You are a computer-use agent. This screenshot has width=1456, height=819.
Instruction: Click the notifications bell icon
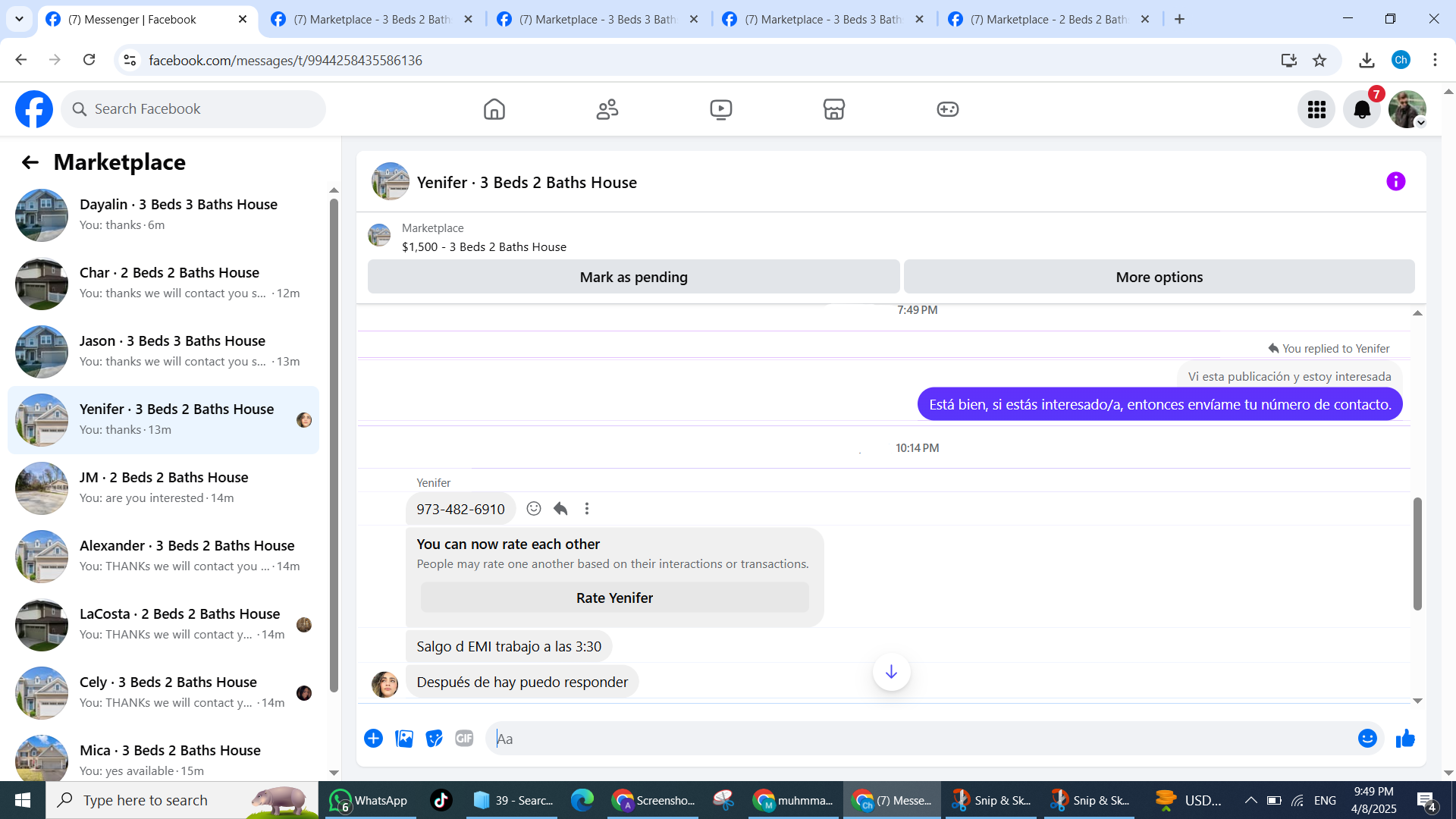pos(1361,109)
